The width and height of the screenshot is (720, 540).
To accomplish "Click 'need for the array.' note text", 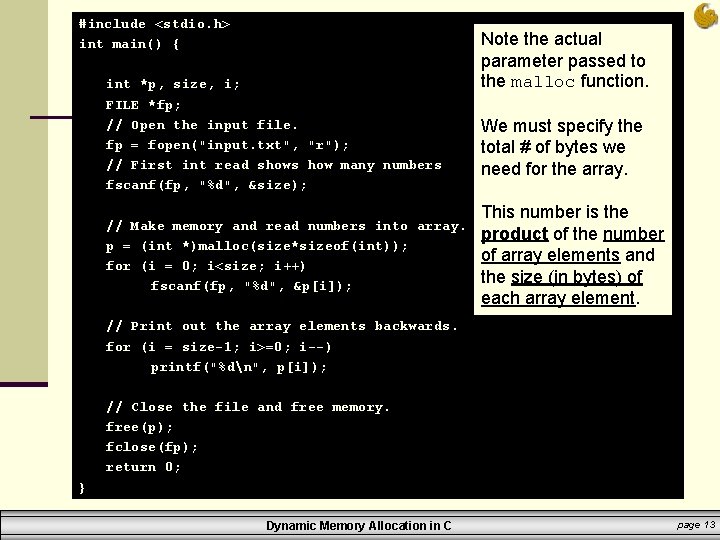I will 554,169.
